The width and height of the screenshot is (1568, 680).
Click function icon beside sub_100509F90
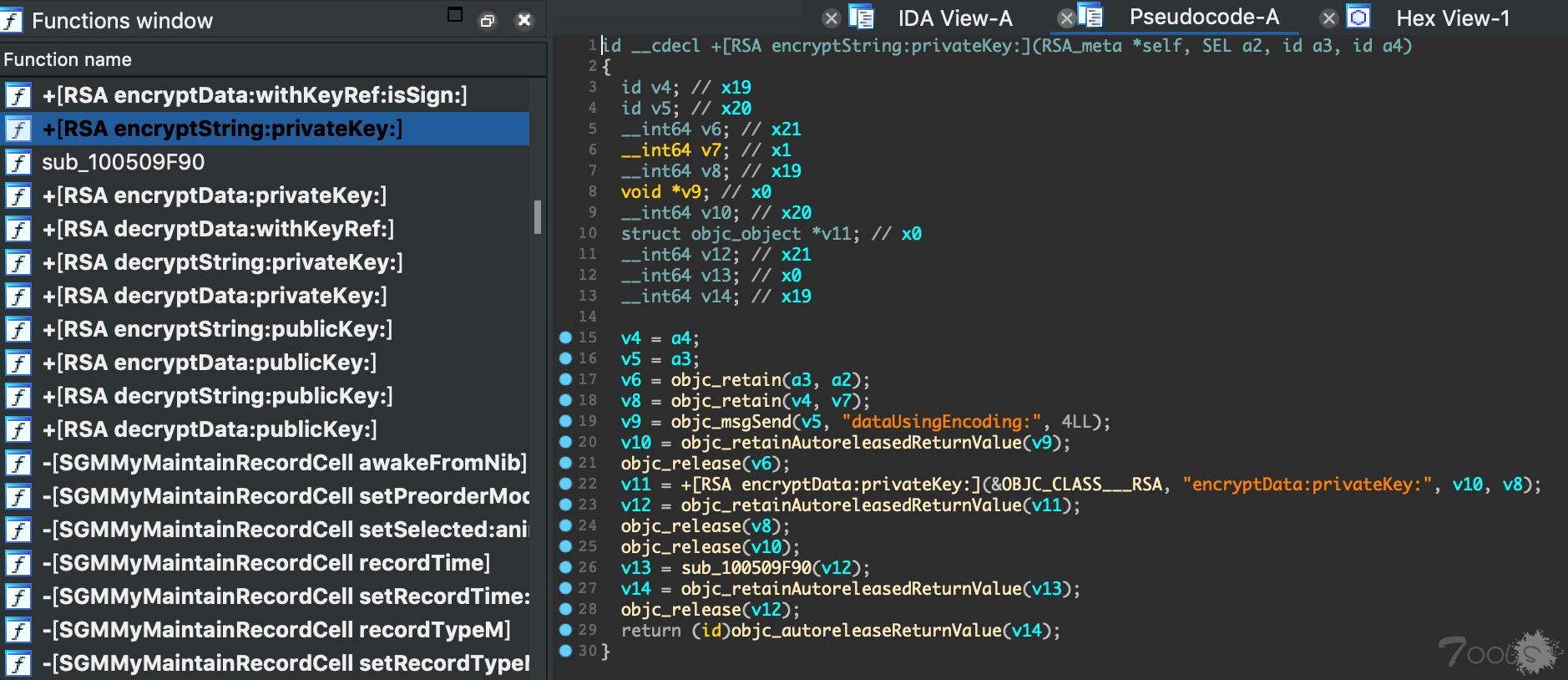click(18, 162)
